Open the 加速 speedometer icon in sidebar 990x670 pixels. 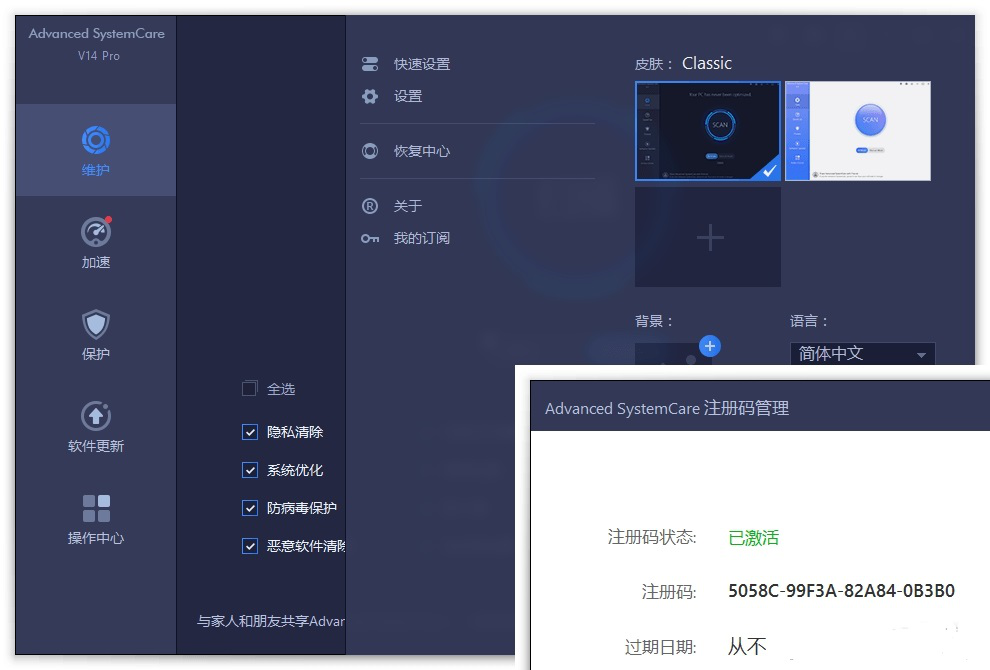coord(95,232)
